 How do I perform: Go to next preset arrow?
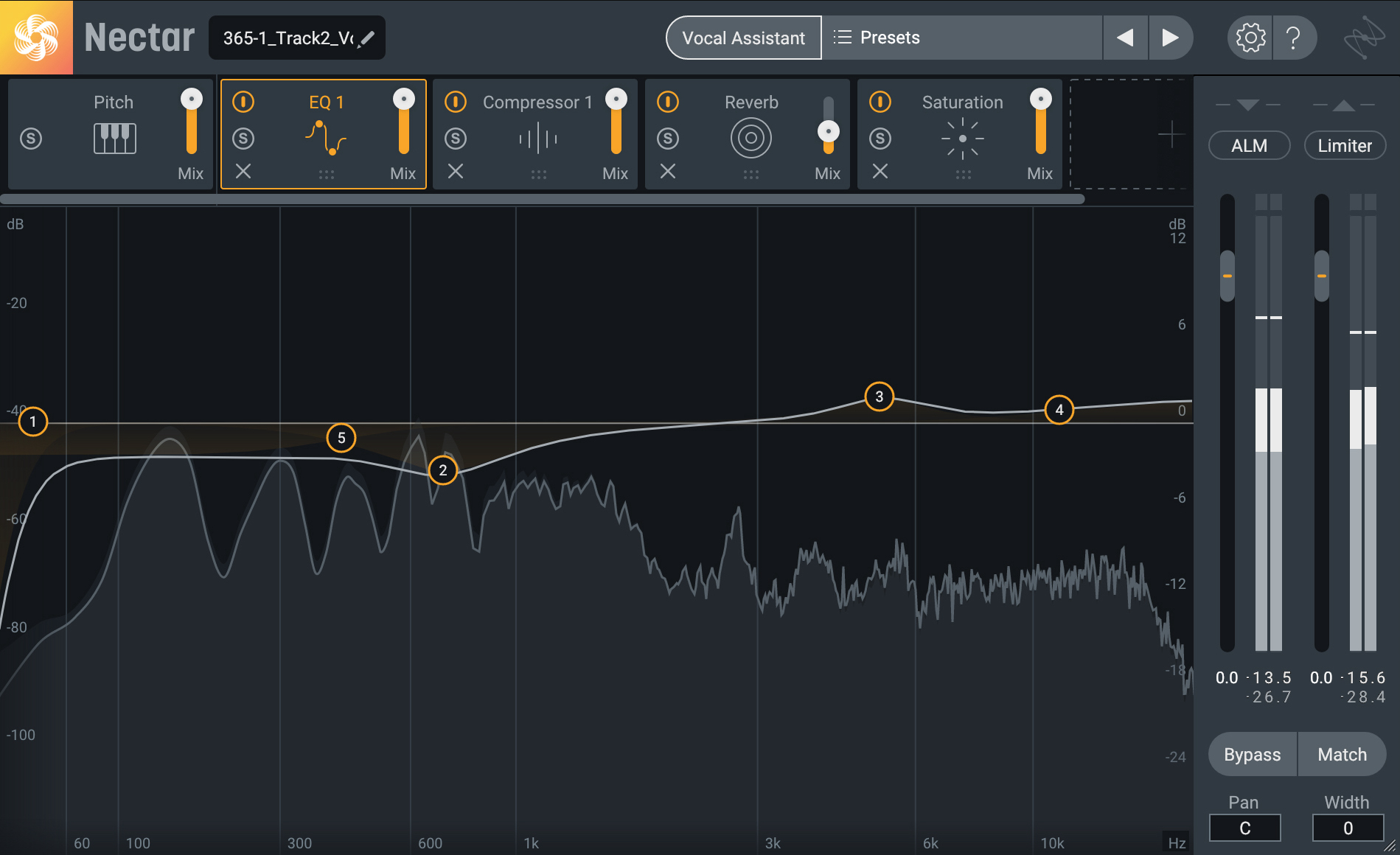(1170, 38)
